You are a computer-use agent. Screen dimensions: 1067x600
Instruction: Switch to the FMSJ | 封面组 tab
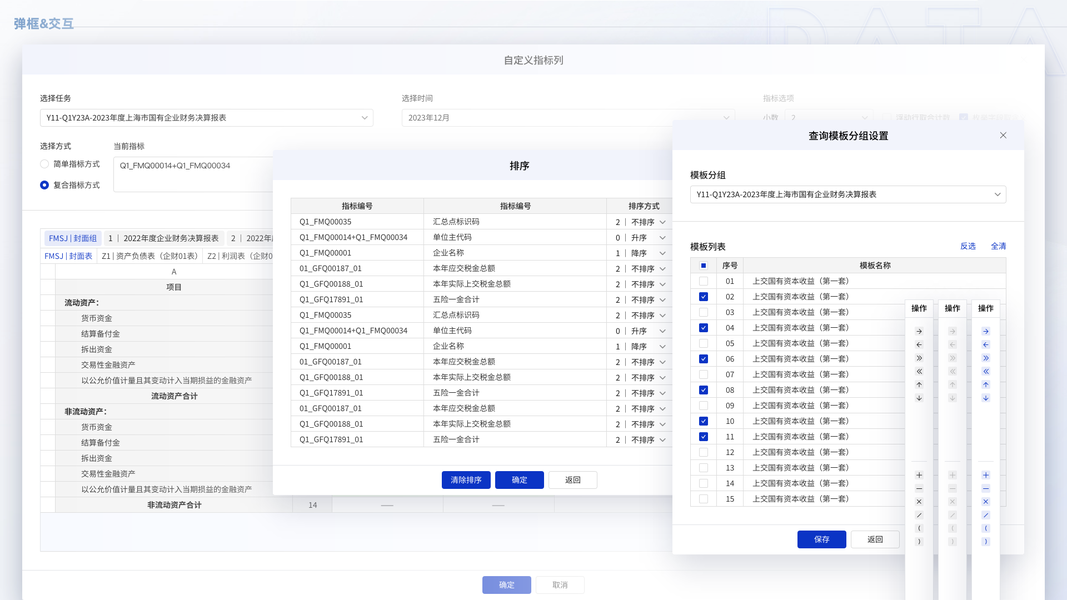[73, 238]
